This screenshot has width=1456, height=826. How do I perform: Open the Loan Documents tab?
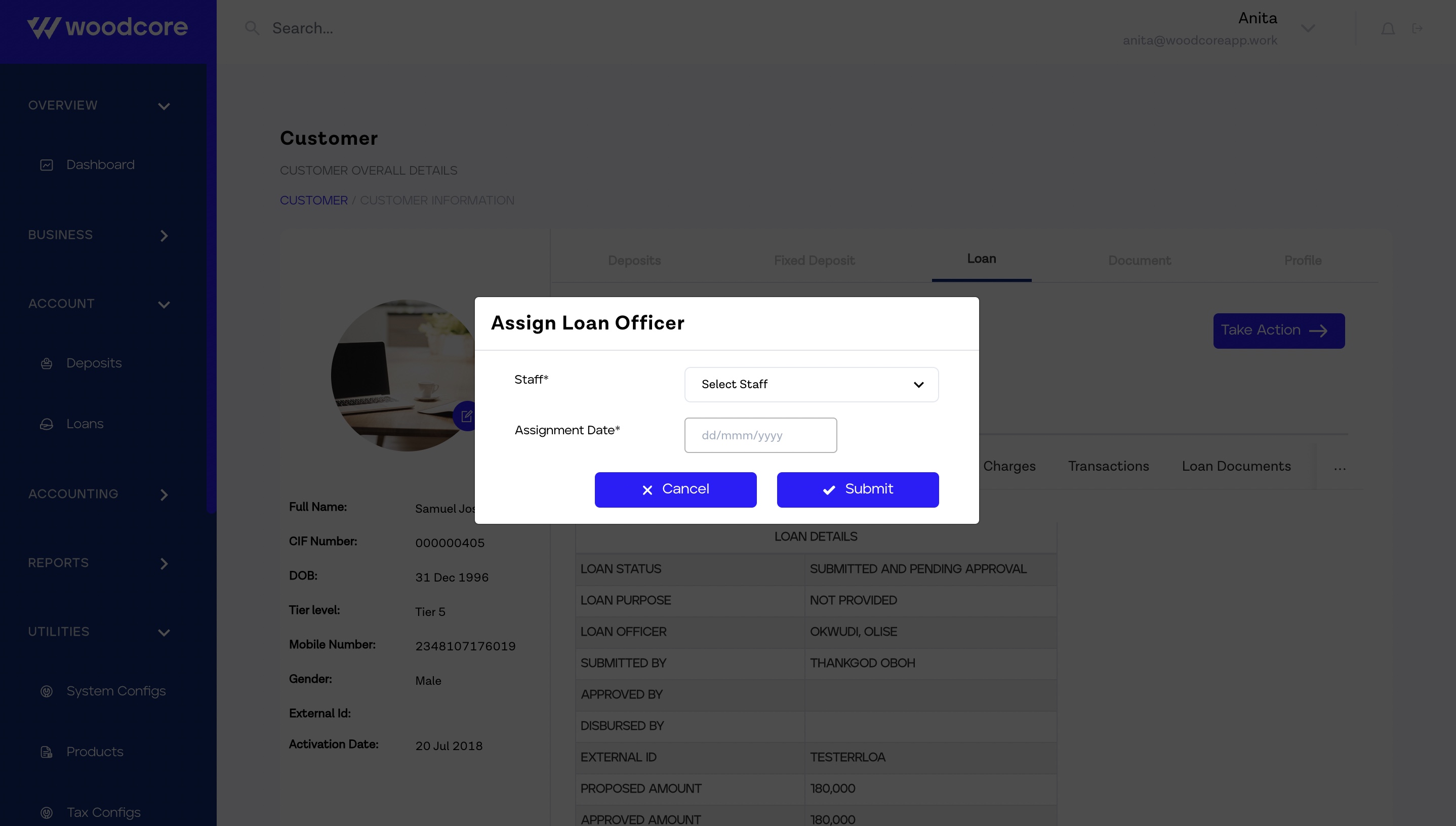pos(1236,466)
